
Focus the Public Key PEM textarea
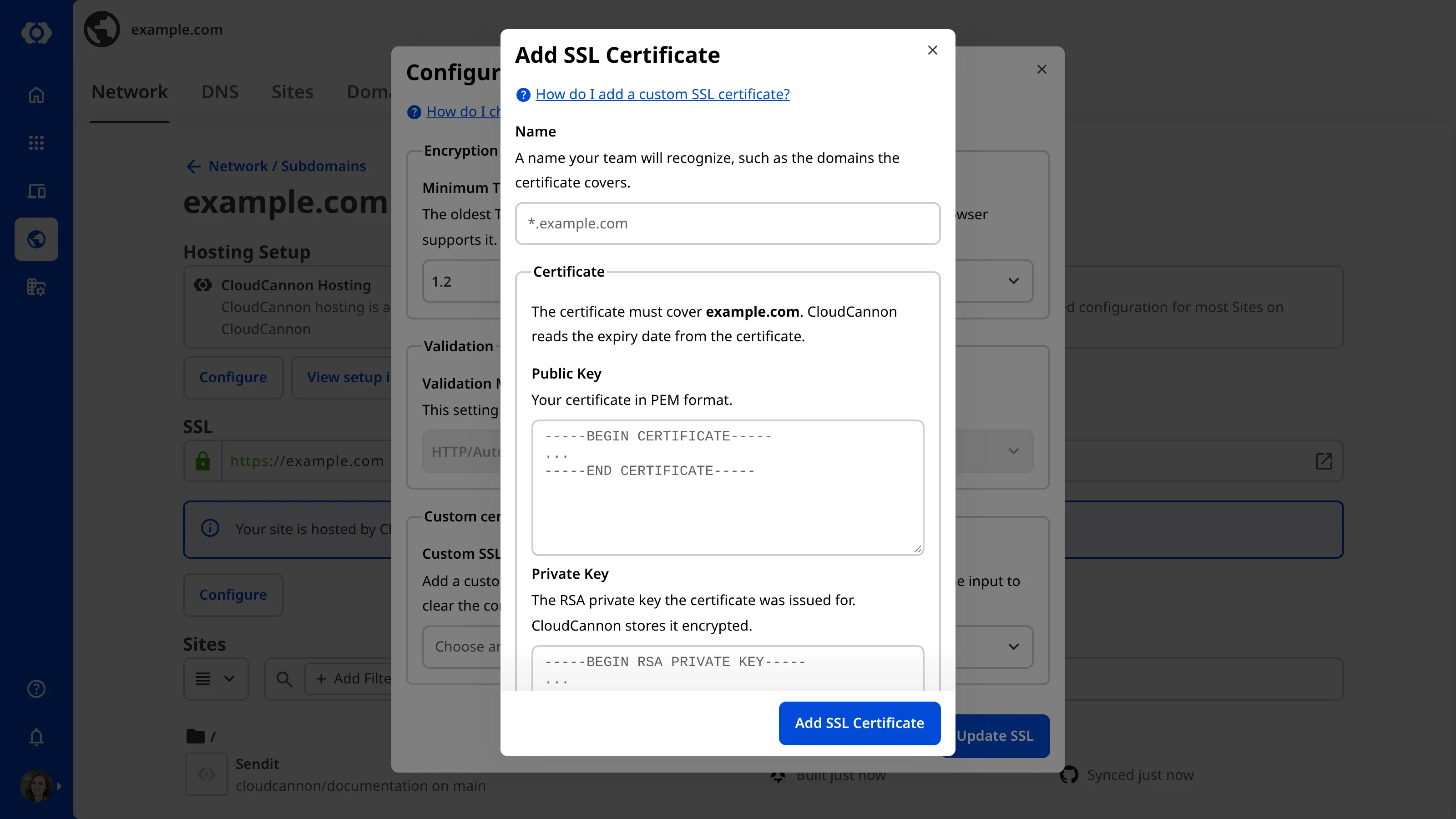pos(728,487)
